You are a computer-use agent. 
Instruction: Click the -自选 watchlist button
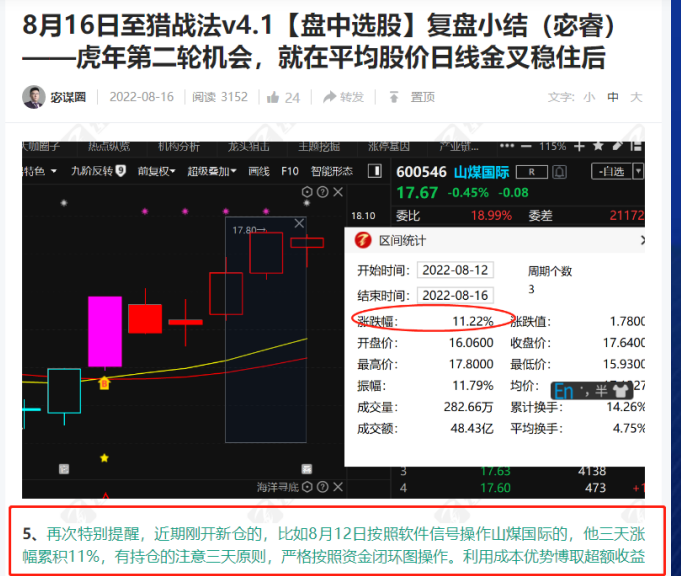coord(612,172)
